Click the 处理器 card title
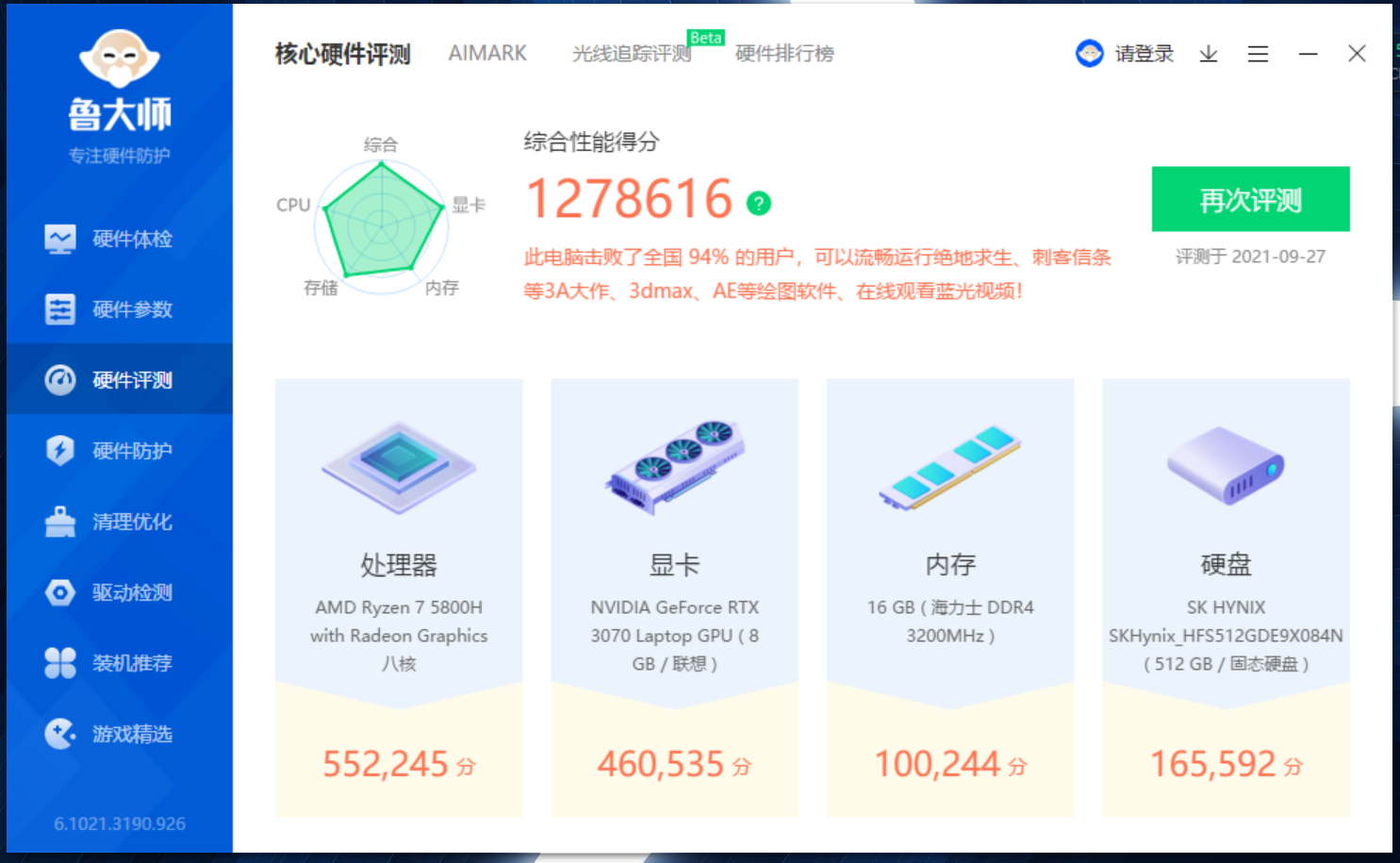Viewport: 1400px width, 863px height. pos(399,565)
